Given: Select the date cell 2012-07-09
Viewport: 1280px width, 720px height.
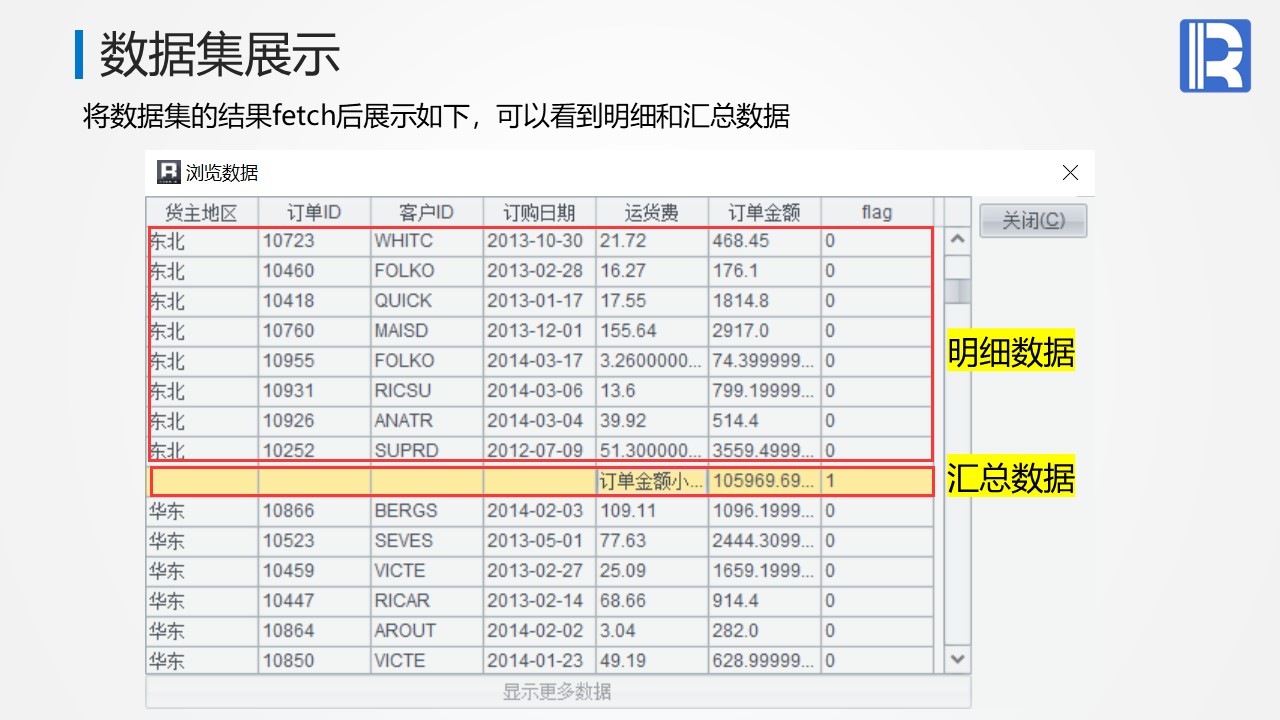Looking at the screenshot, I should click(x=540, y=450).
